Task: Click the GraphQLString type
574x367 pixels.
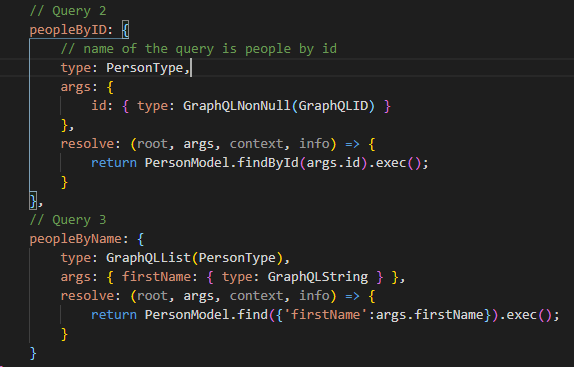Action: 318,277
